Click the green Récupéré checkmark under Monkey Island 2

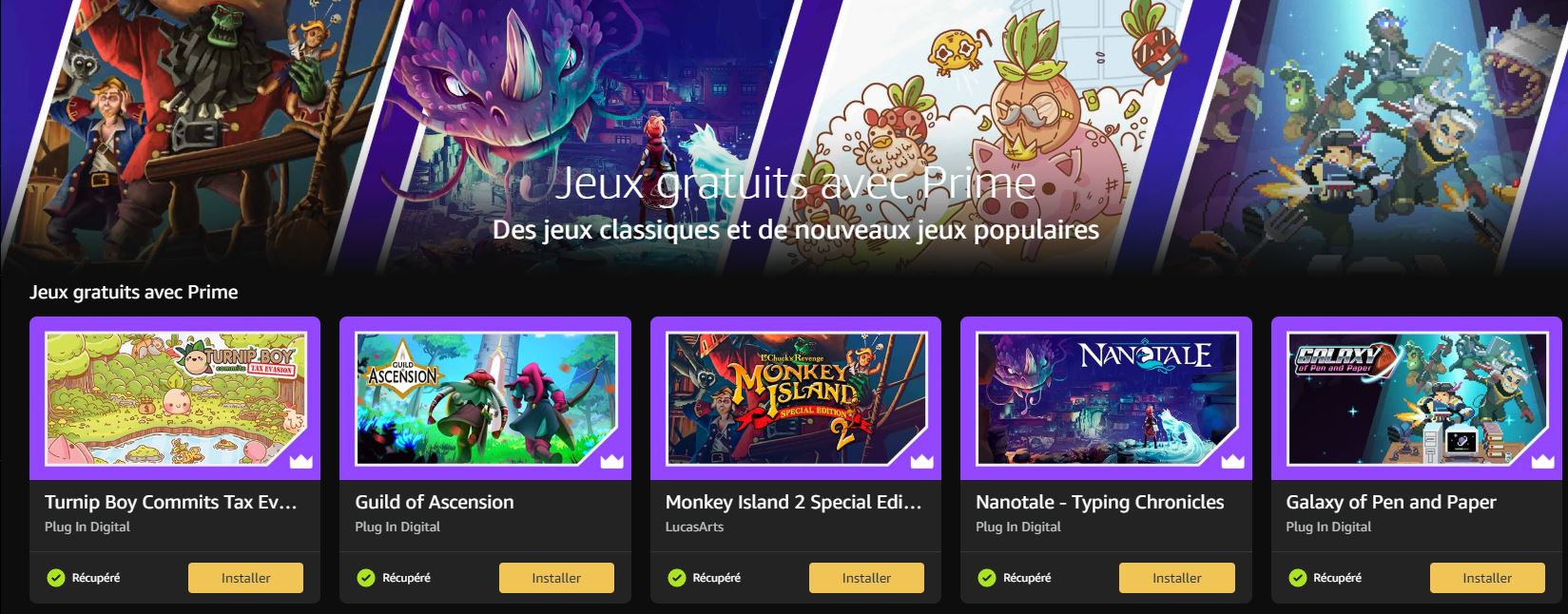(676, 577)
